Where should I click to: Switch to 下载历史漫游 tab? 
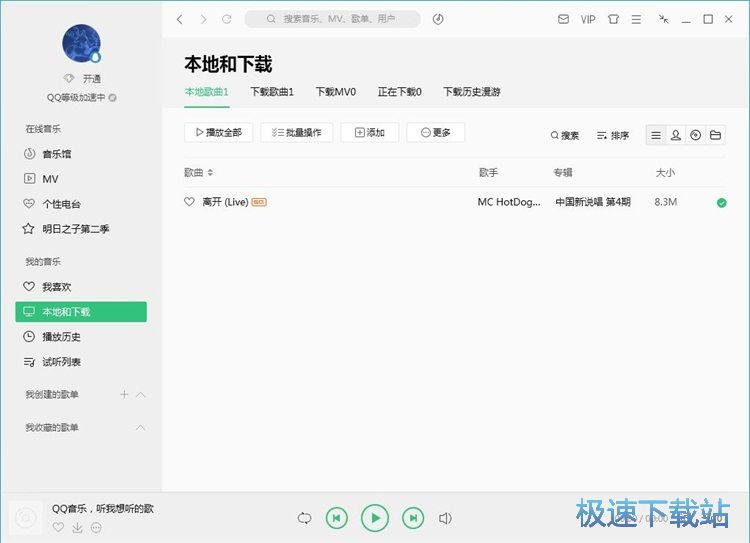tap(472, 92)
